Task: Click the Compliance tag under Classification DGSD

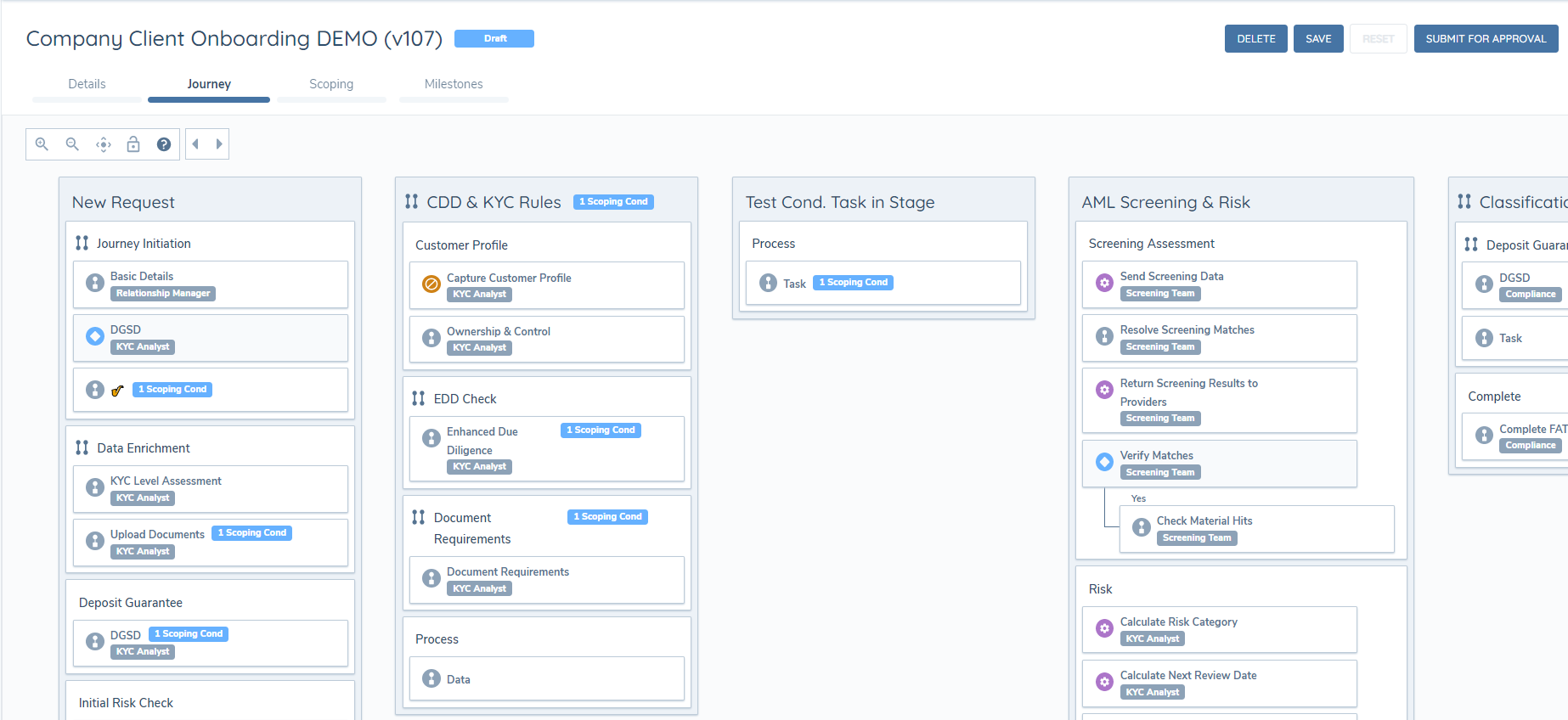Action: tap(1531, 295)
